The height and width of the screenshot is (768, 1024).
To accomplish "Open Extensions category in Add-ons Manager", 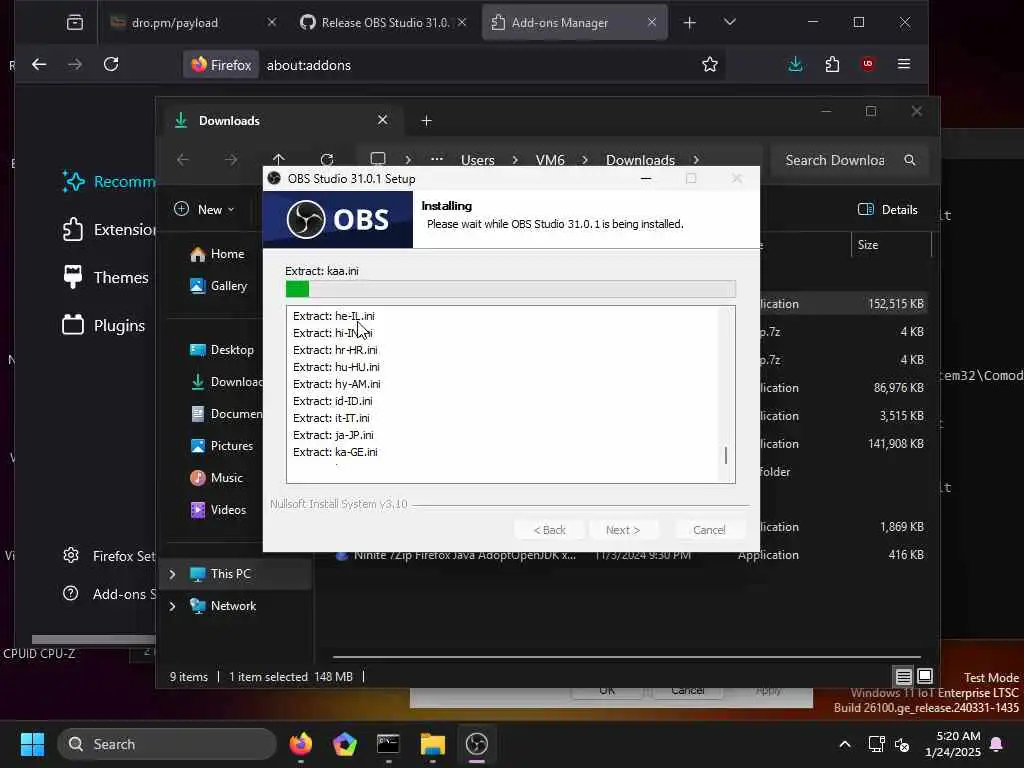I will coord(109,230).
